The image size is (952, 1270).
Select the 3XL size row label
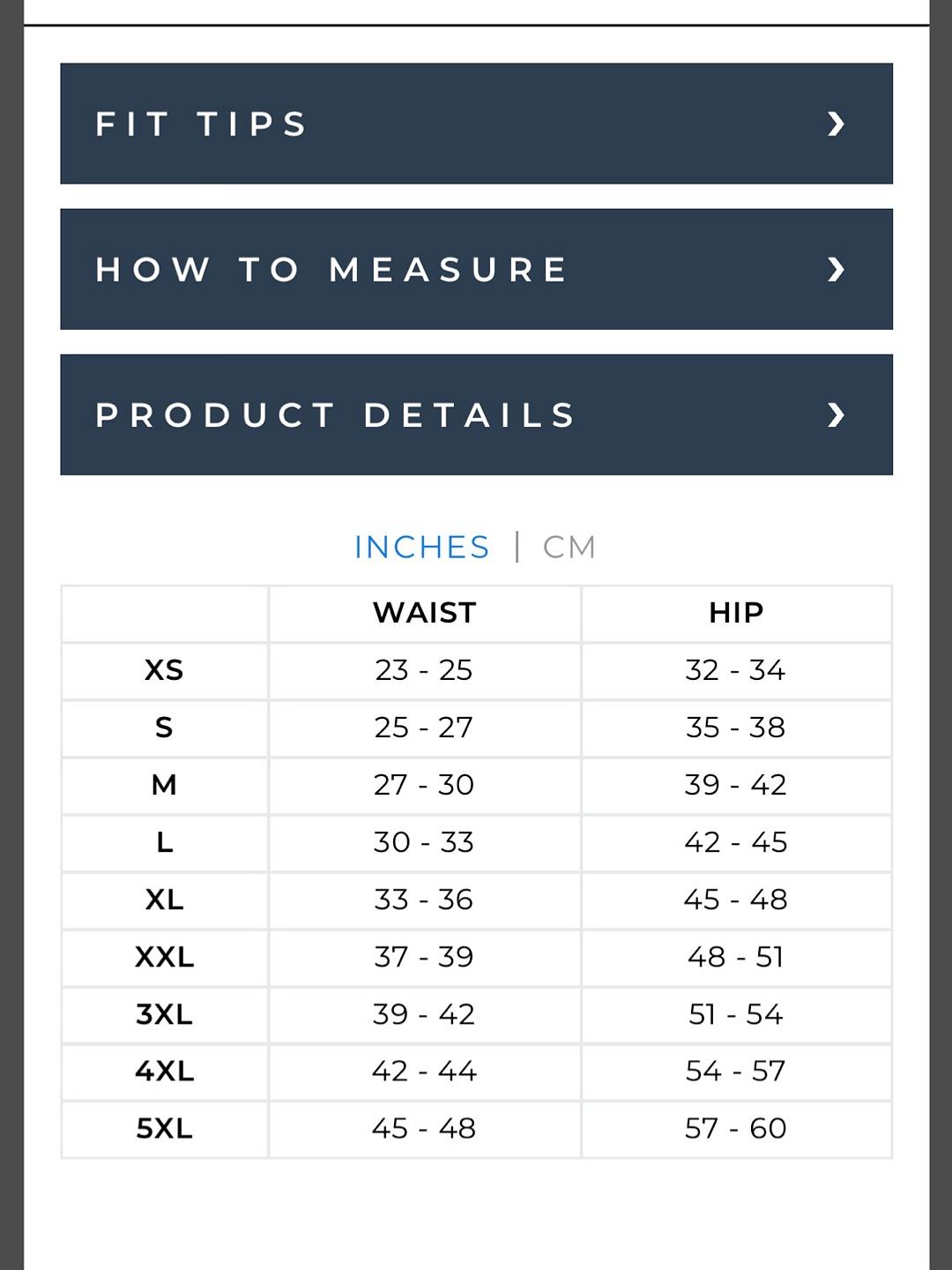click(x=164, y=1014)
